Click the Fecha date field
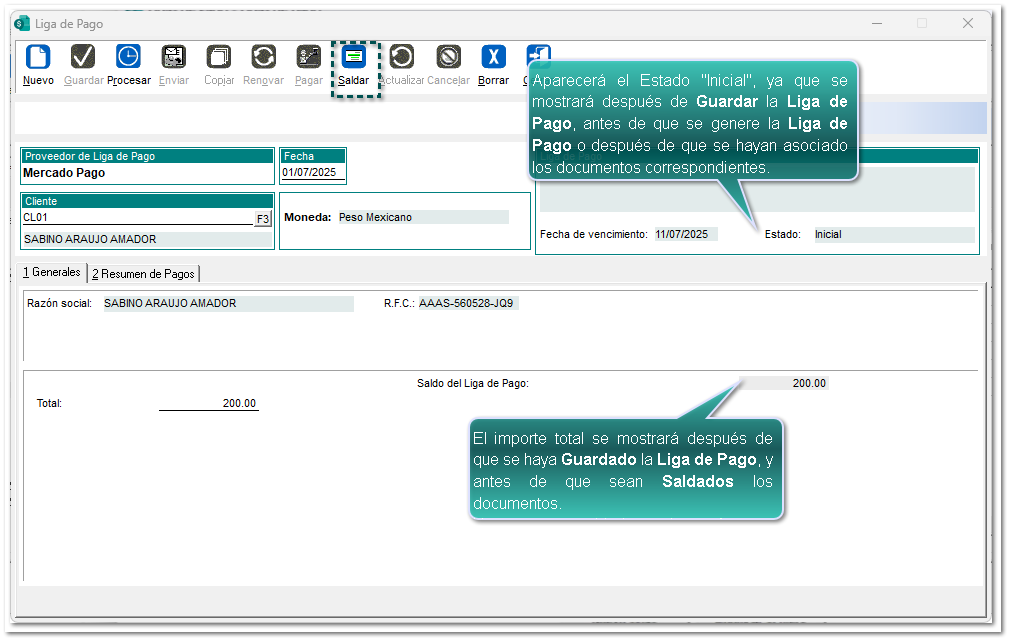The height and width of the screenshot is (641, 1010). 312,172
